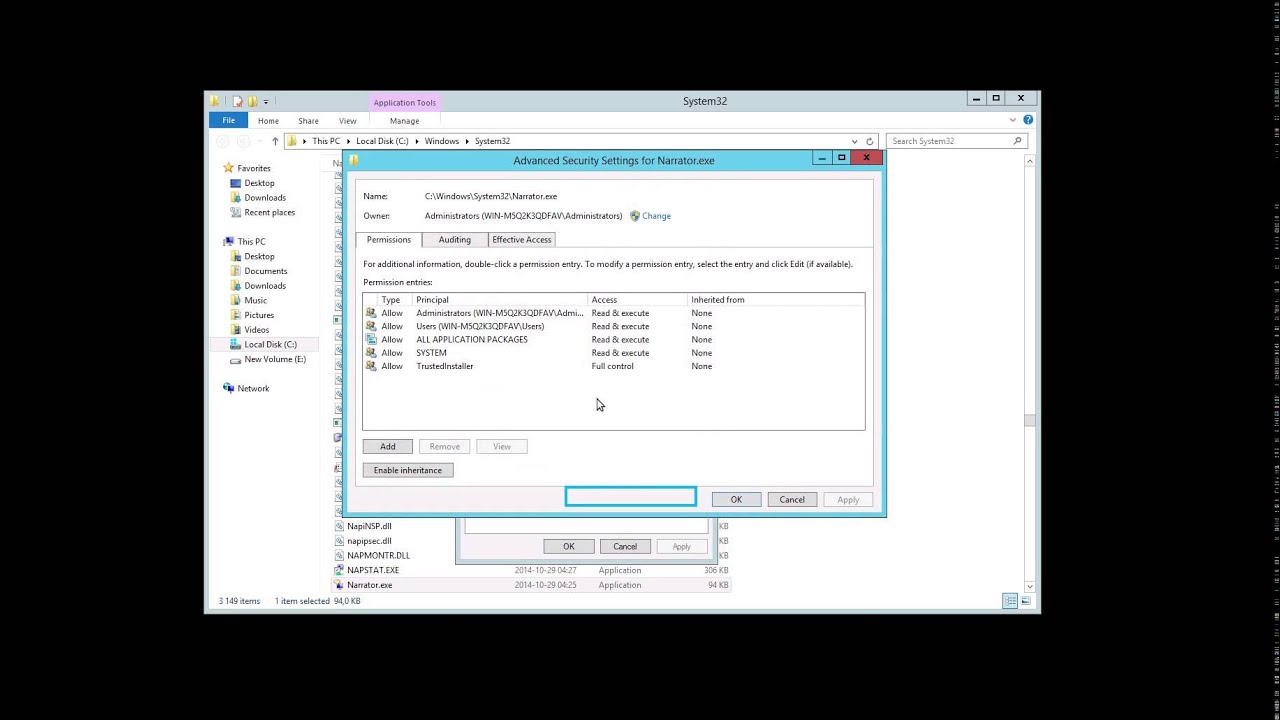
Task: Click OK in Advanced Security Settings
Action: (736, 500)
